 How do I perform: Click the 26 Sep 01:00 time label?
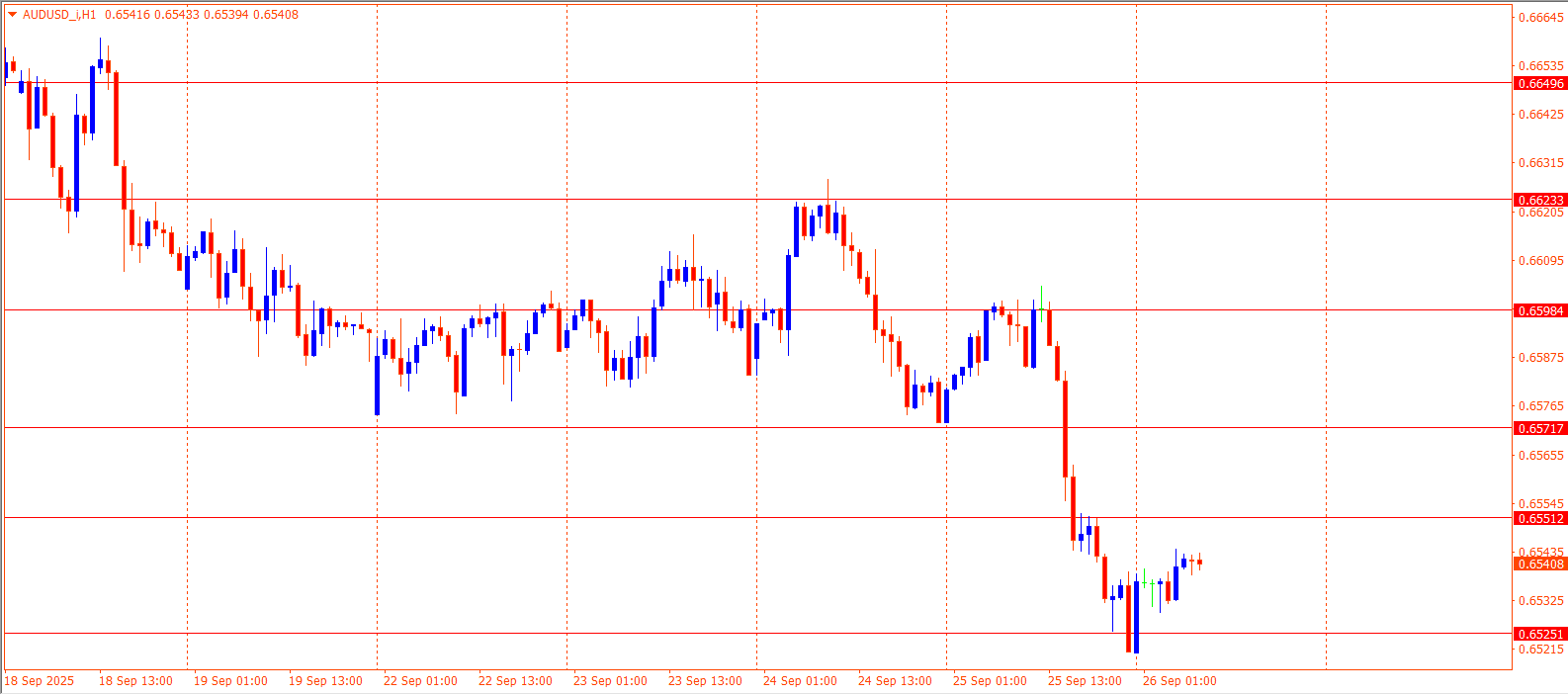click(x=1179, y=681)
